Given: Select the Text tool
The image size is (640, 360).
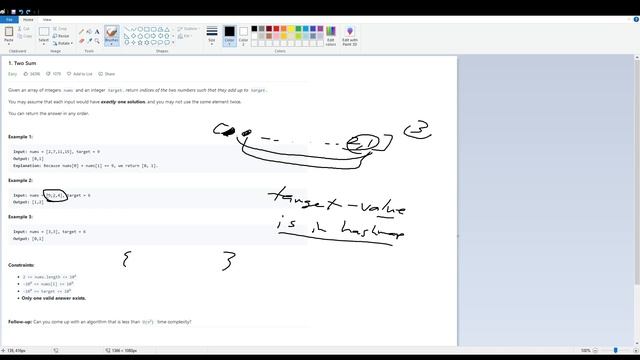Looking at the screenshot, I should (x=97, y=31).
